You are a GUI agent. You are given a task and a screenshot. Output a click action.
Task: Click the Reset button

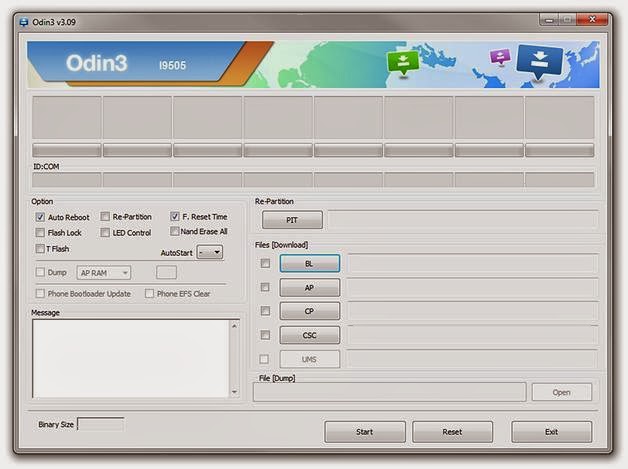[x=452, y=432]
